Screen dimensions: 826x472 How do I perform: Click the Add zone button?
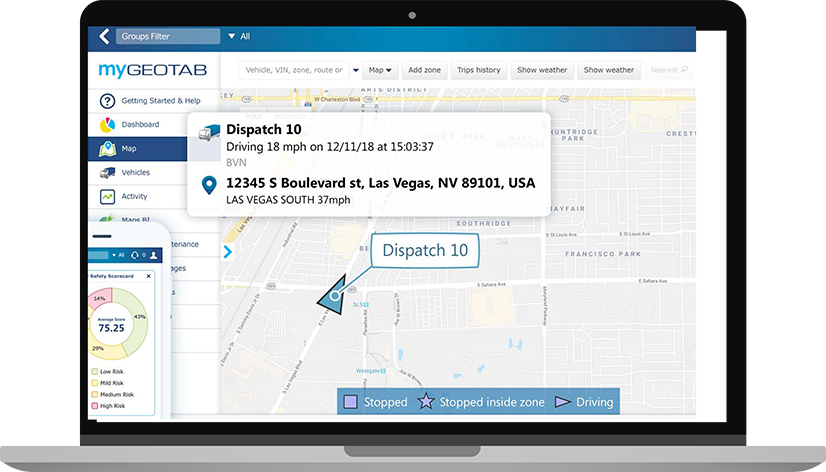(425, 70)
